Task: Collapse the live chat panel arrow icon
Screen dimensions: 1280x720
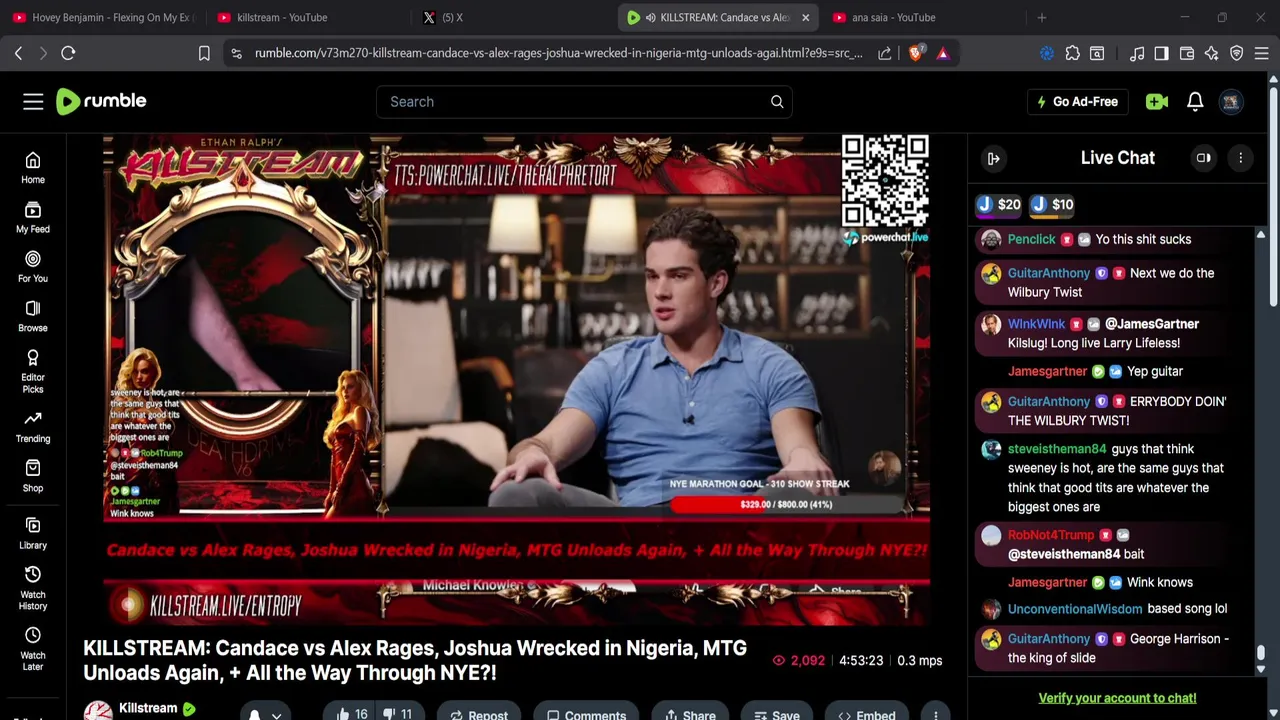Action: 994,158
